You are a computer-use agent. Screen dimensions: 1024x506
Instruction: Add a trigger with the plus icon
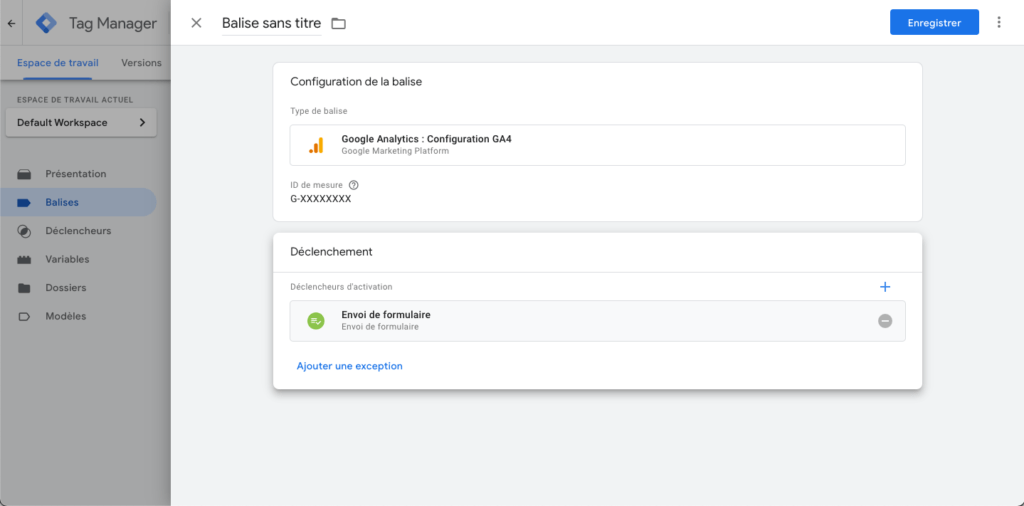click(885, 287)
